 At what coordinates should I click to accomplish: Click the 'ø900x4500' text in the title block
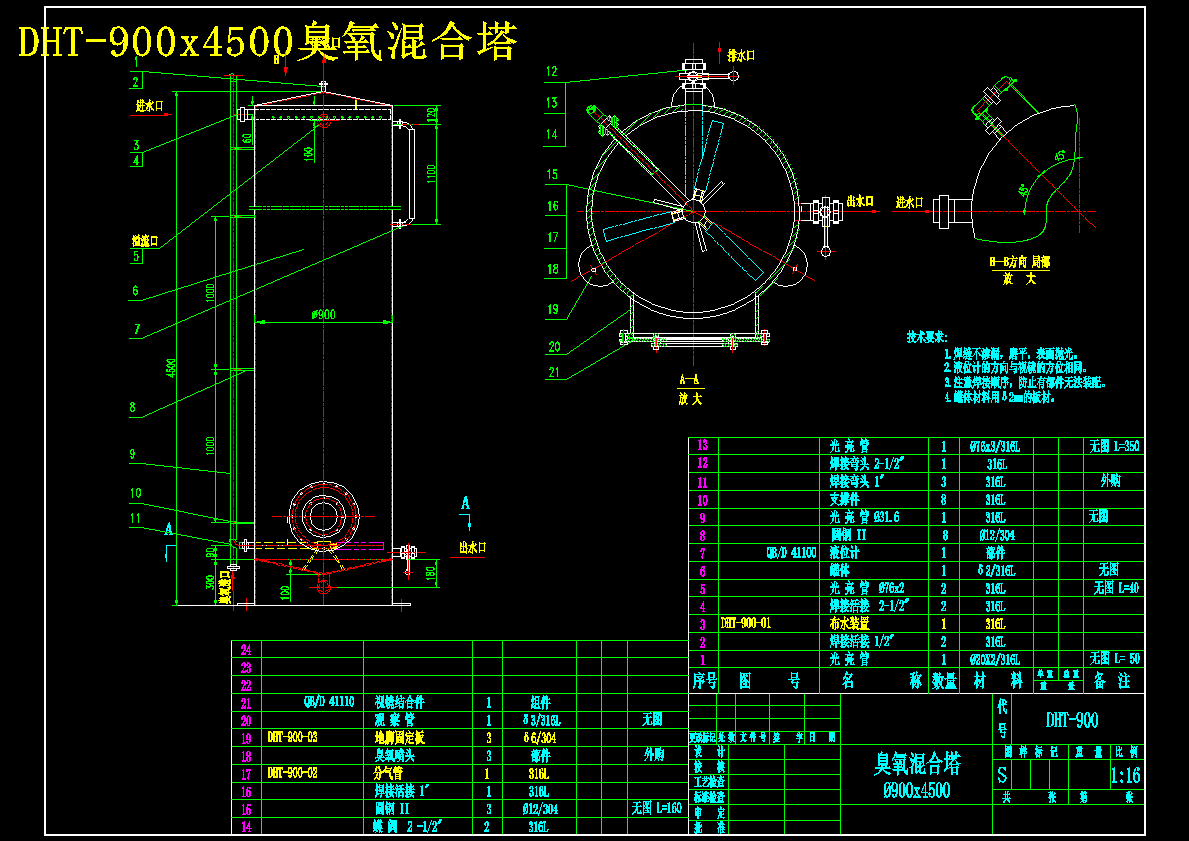tap(916, 790)
